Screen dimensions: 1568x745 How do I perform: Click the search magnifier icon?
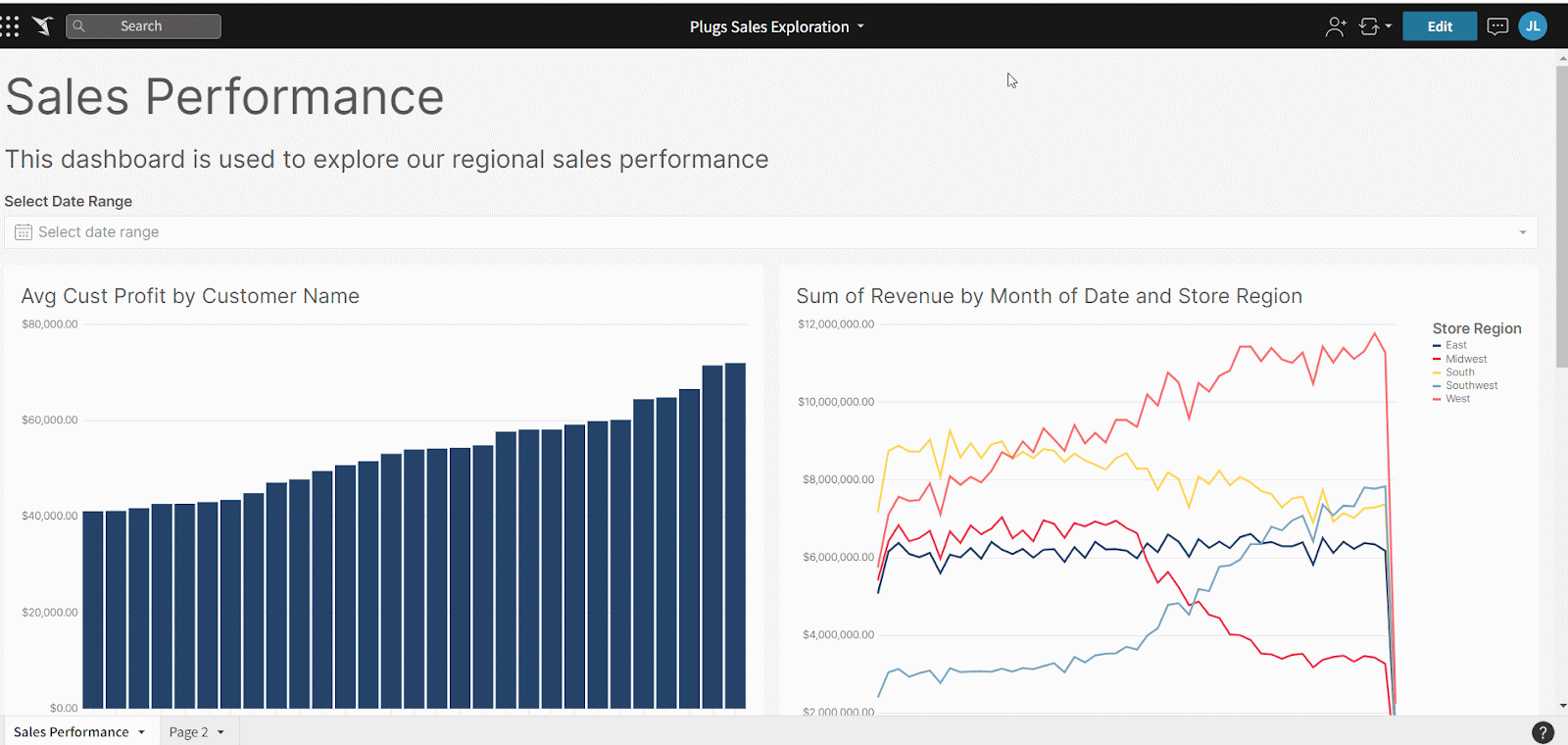79,26
